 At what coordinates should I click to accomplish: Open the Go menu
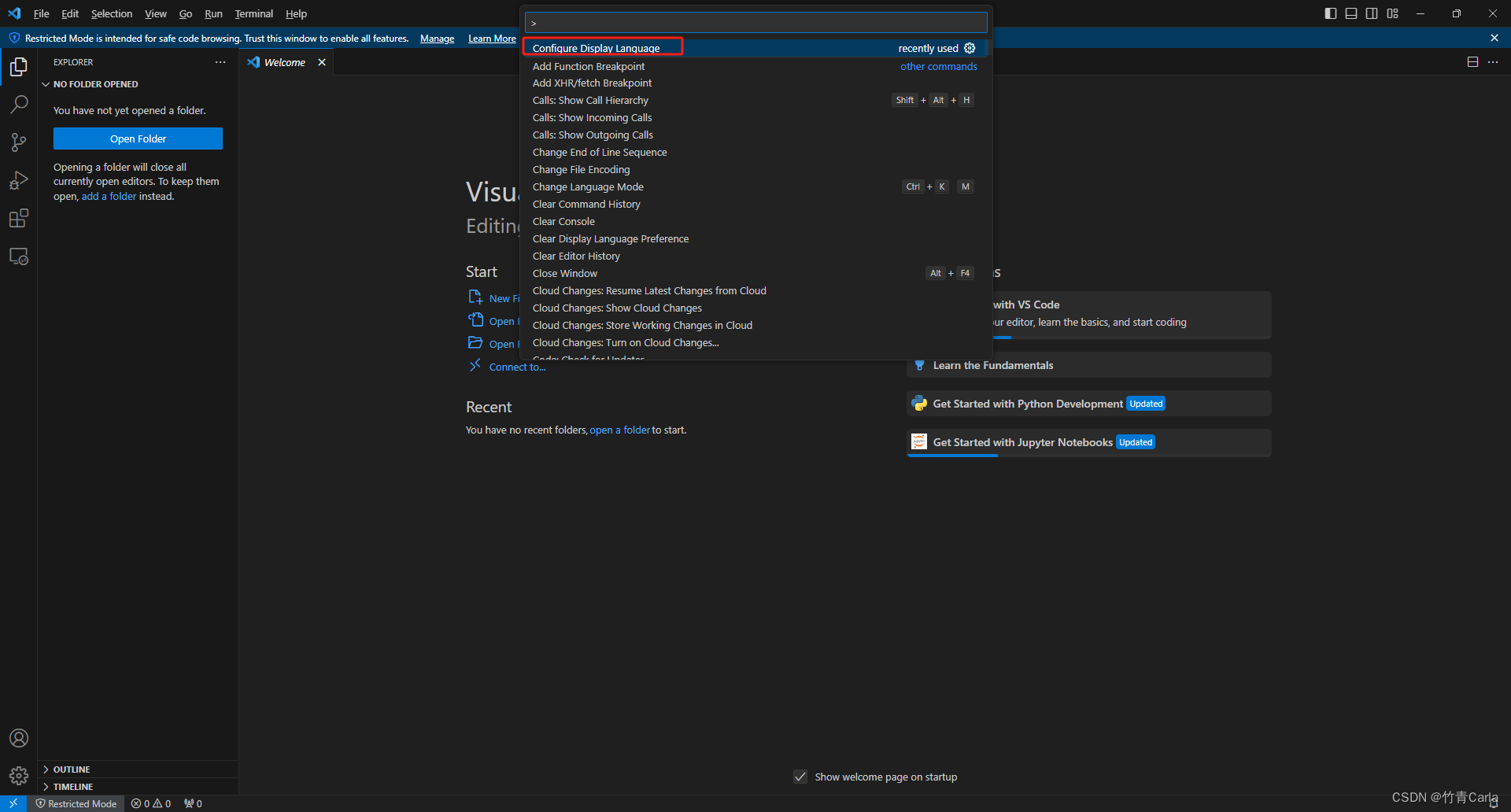point(186,13)
